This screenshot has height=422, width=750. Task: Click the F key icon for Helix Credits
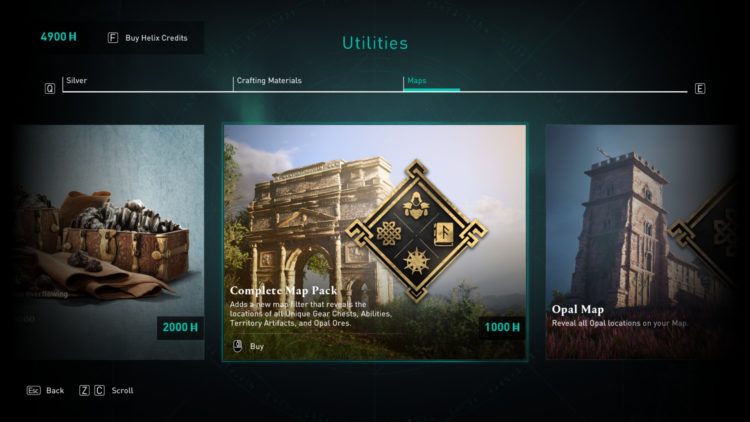pyautogui.click(x=113, y=38)
